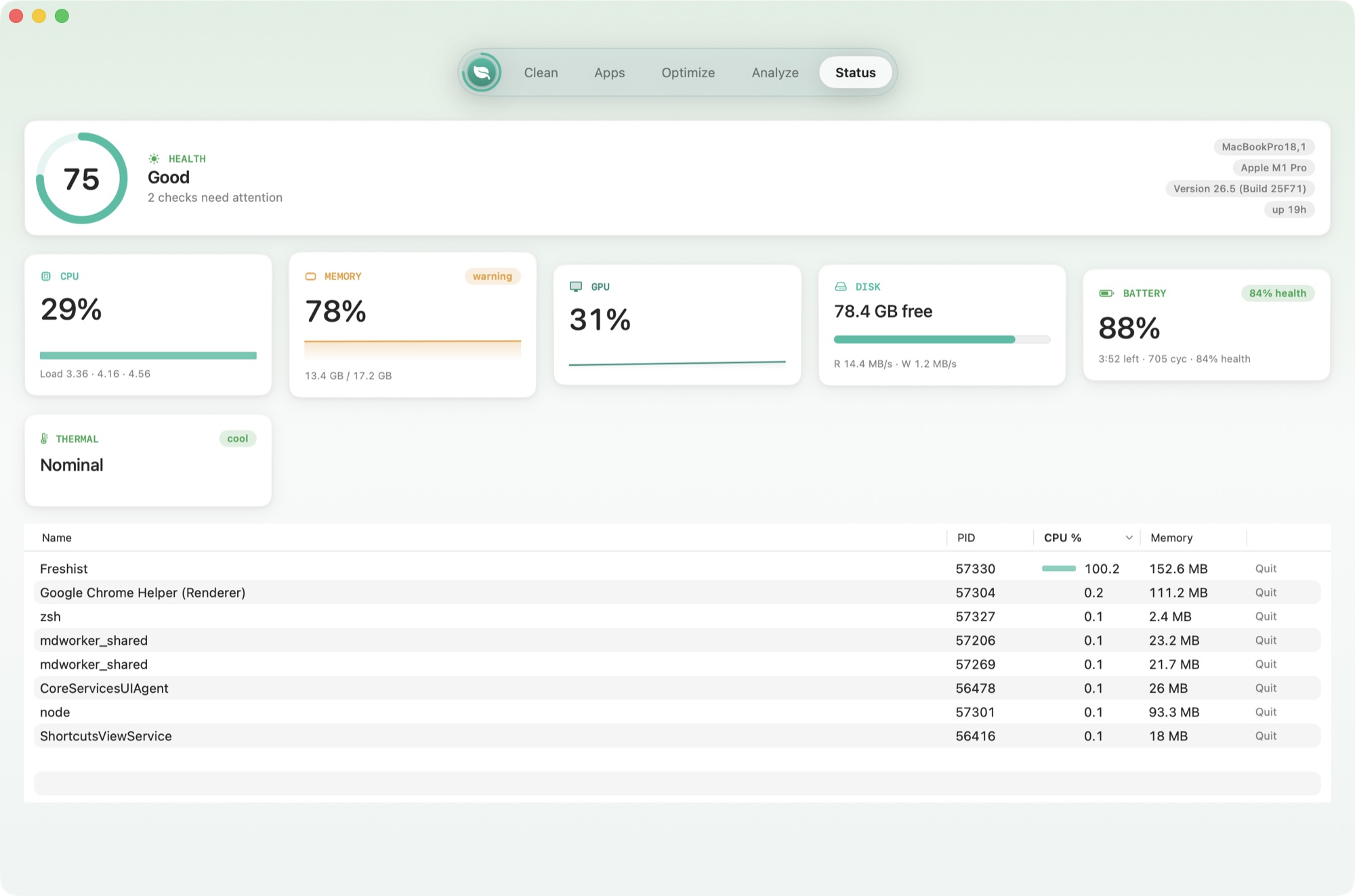The width and height of the screenshot is (1355, 896).
Task: Quit the Freshist process
Action: point(1266,569)
